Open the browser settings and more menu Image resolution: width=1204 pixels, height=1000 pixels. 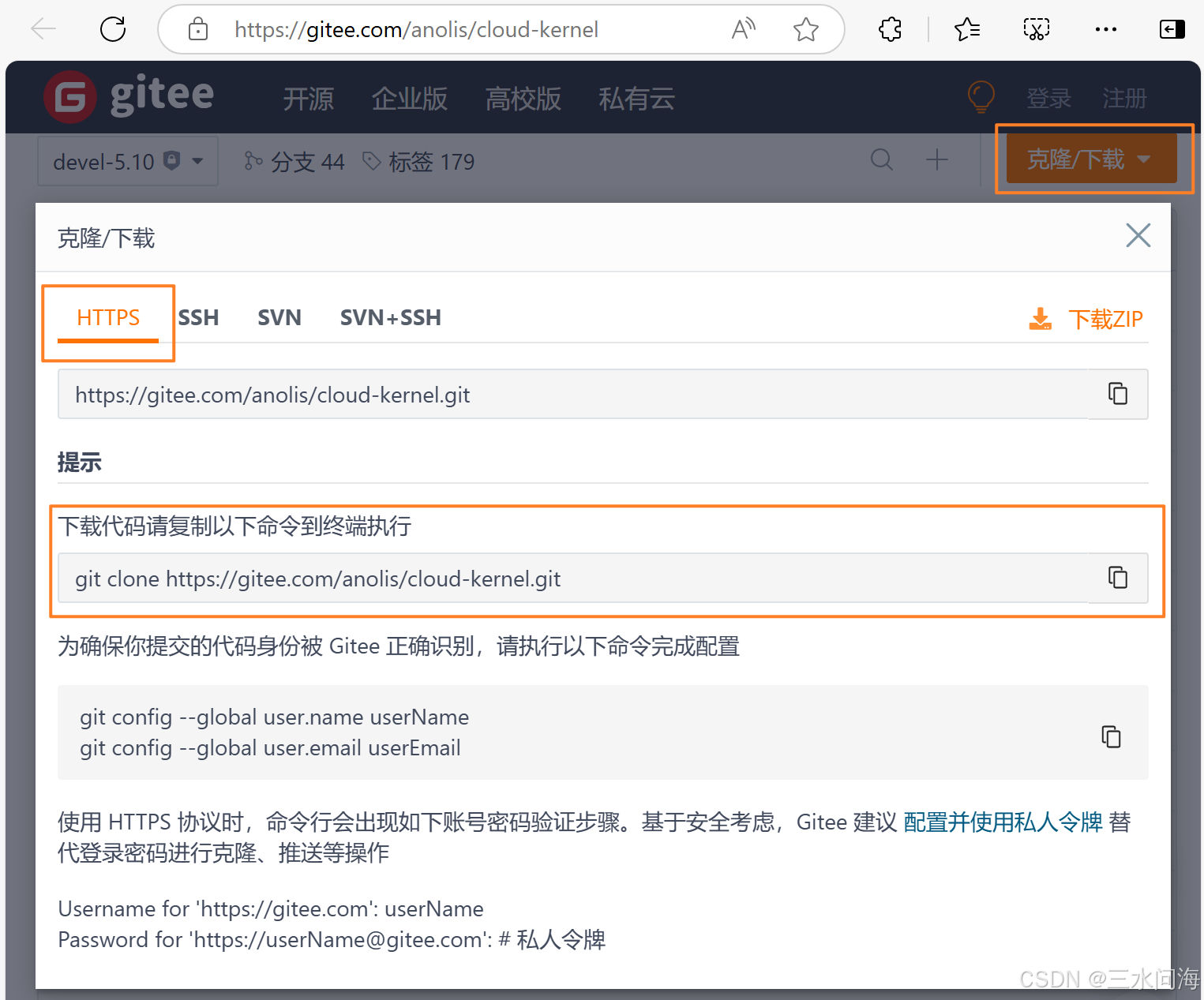[1105, 29]
